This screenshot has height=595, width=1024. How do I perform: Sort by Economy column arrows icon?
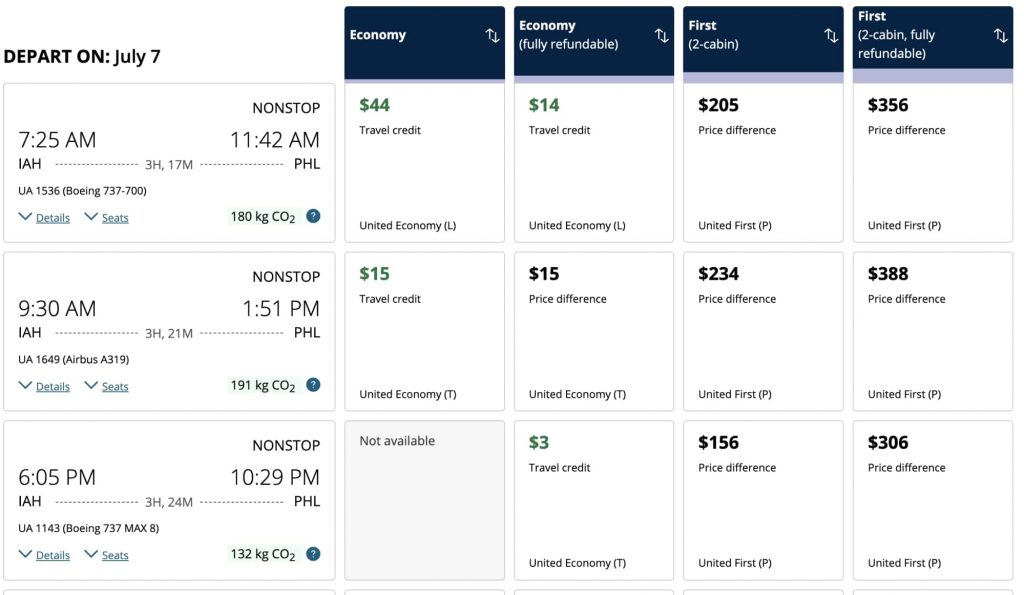[492, 35]
